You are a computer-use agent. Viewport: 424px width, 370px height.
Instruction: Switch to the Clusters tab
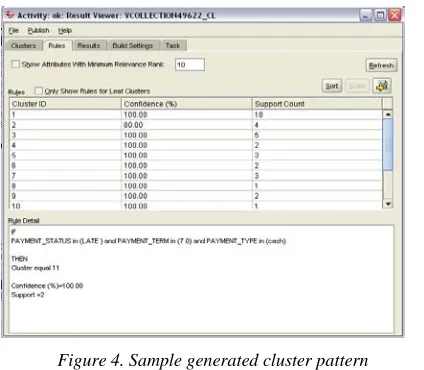(x=23, y=46)
